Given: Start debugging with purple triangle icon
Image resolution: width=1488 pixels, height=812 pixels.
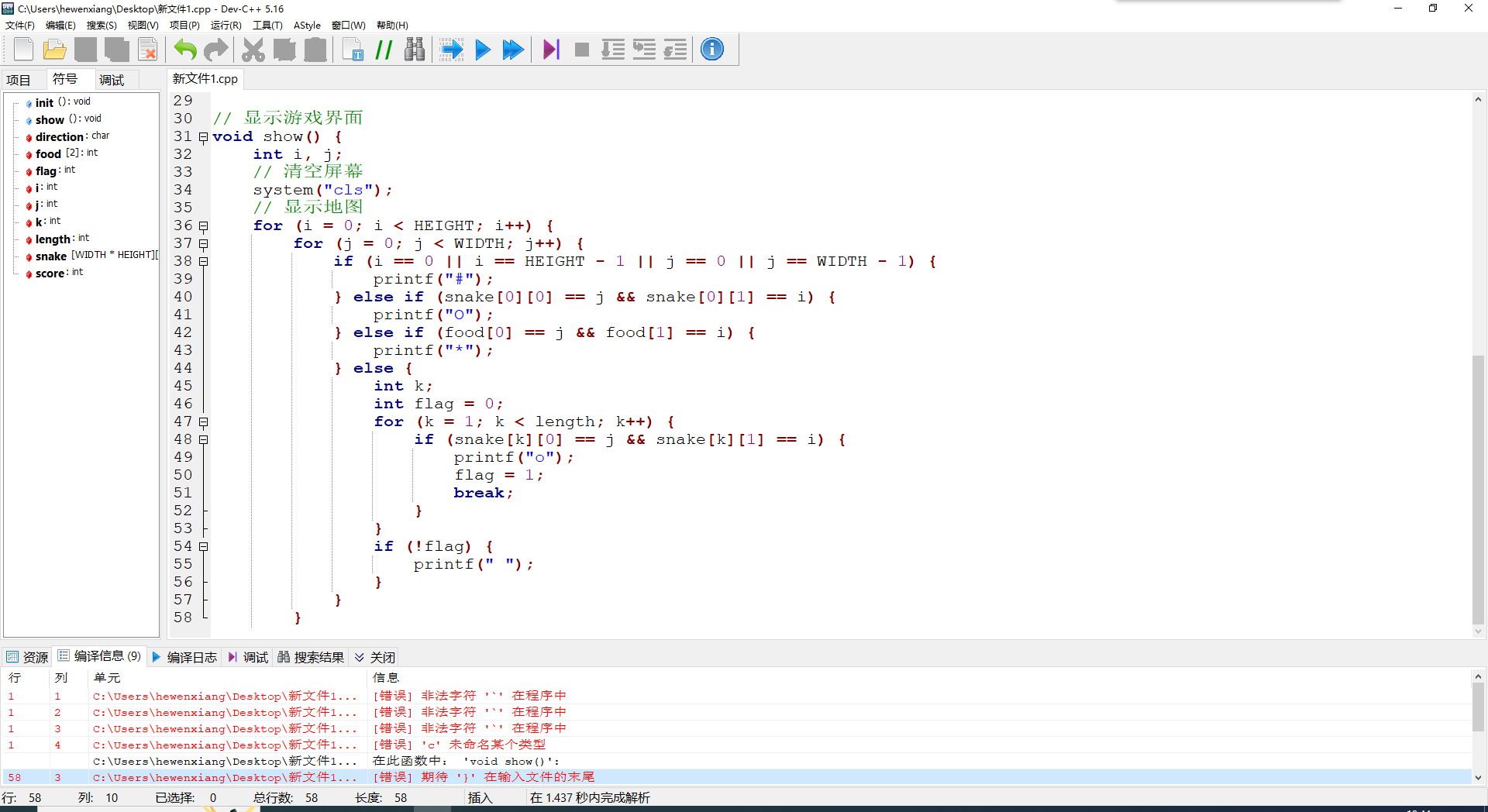Looking at the screenshot, I should click(x=550, y=50).
